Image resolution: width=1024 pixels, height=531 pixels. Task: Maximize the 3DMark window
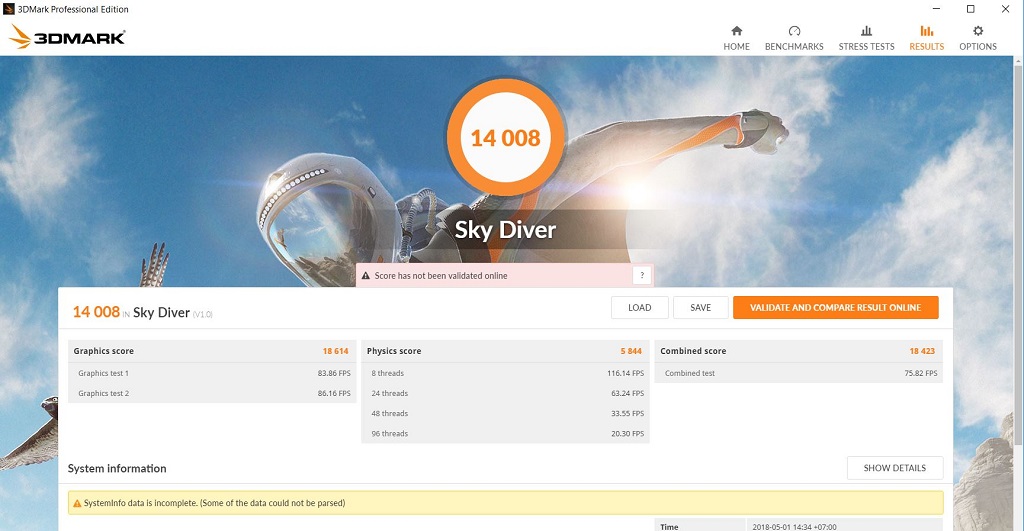pyautogui.click(x=970, y=9)
